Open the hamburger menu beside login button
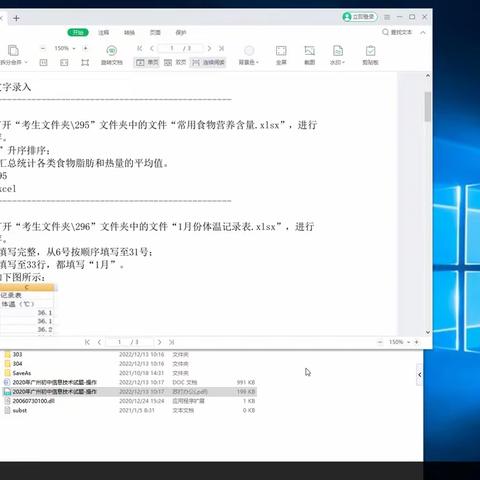The image size is (480, 480). (x=387, y=17)
